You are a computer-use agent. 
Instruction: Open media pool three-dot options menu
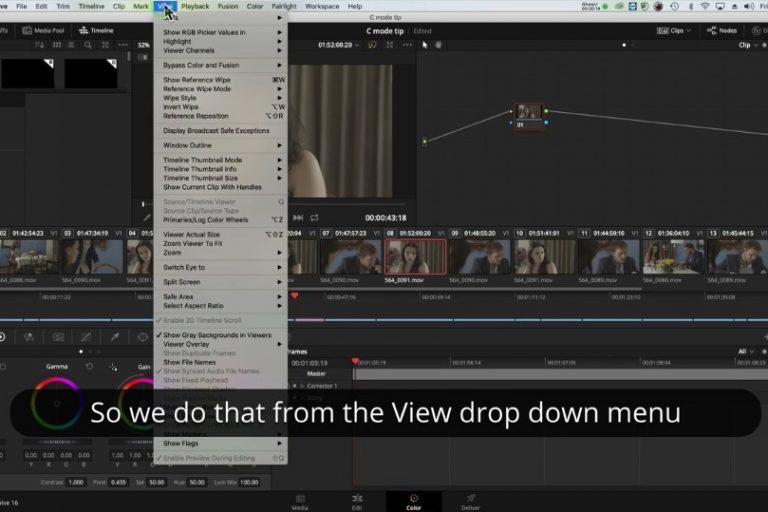pos(123,45)
